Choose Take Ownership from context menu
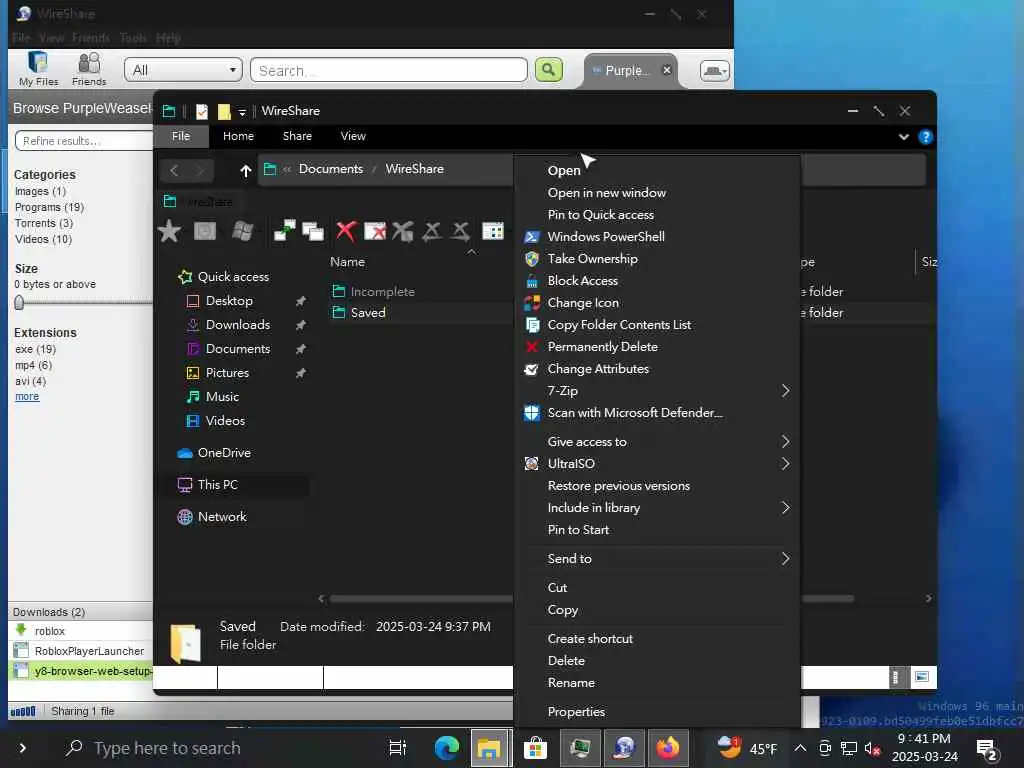 click(592, 259)
